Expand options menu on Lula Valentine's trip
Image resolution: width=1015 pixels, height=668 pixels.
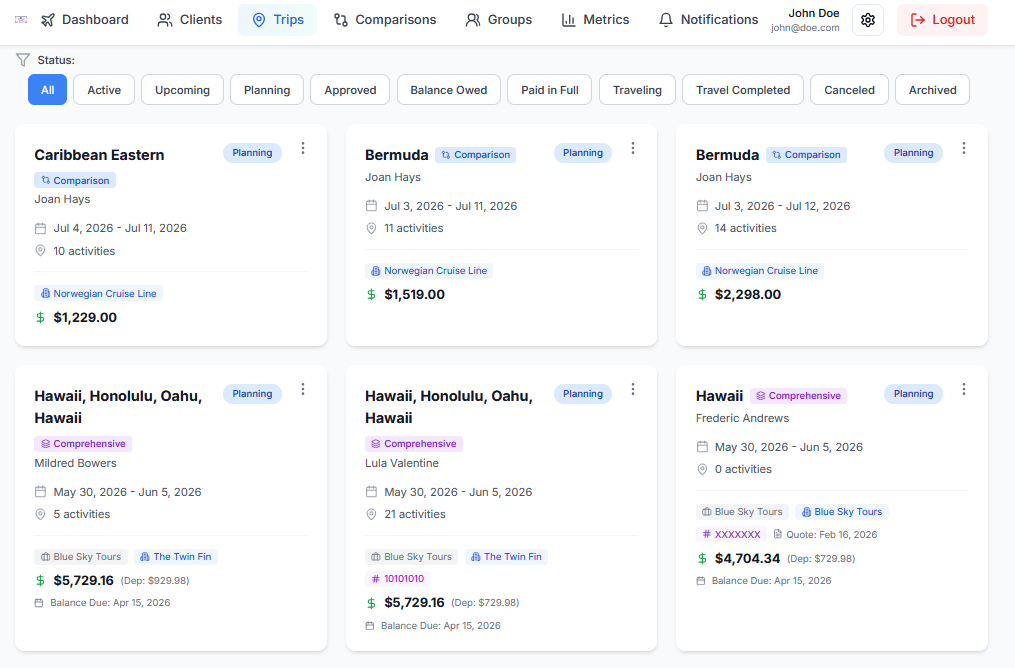point(633,390)
